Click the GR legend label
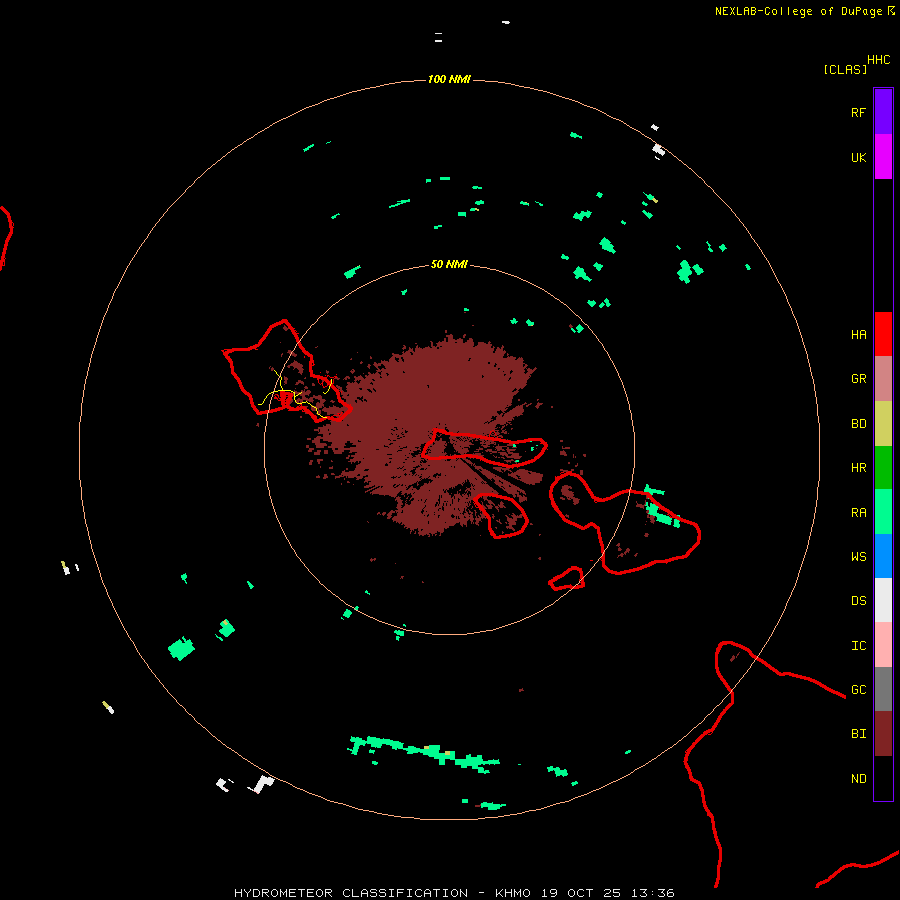The image size is (900, 900). coord(858,379)
